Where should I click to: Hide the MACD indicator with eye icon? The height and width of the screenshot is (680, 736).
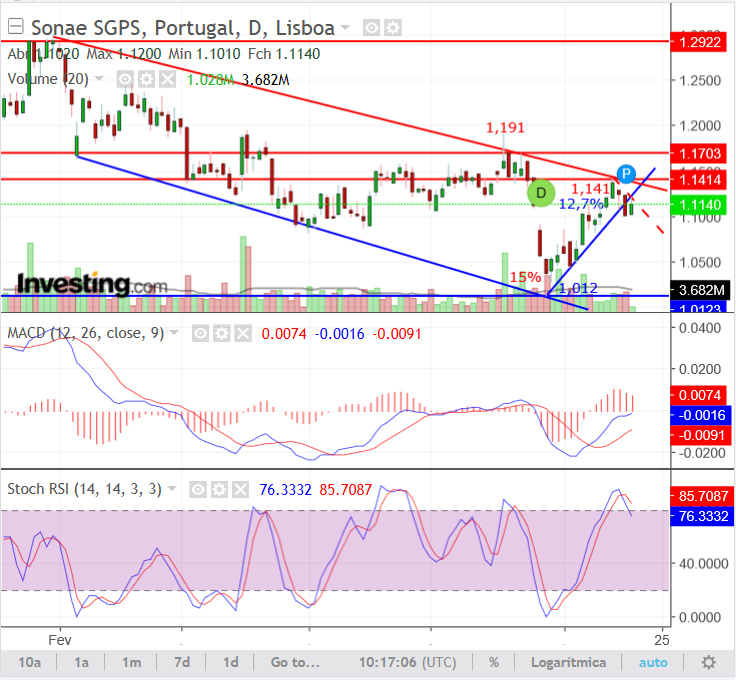click(x=200, y=334)
